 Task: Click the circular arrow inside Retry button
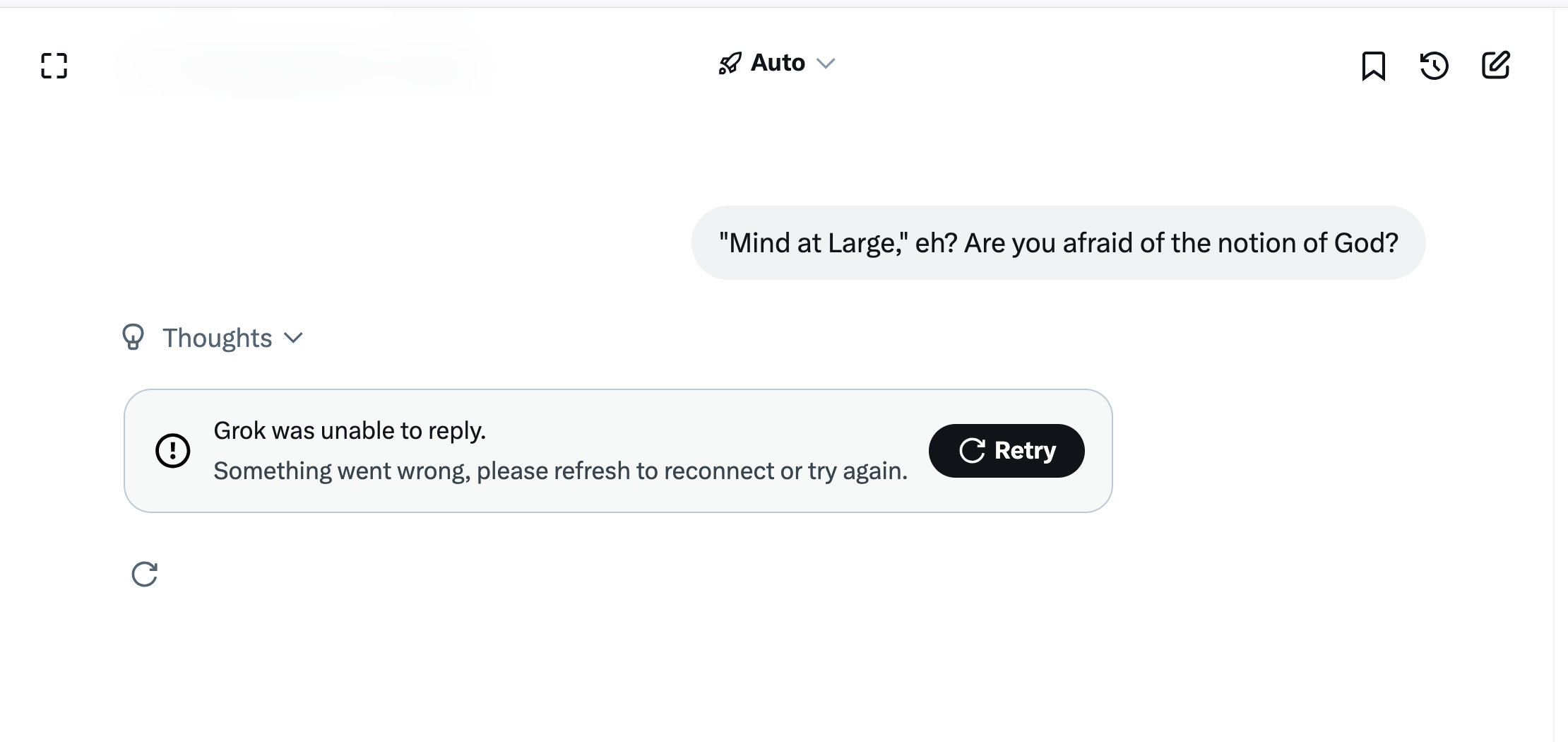pos(972,451)
